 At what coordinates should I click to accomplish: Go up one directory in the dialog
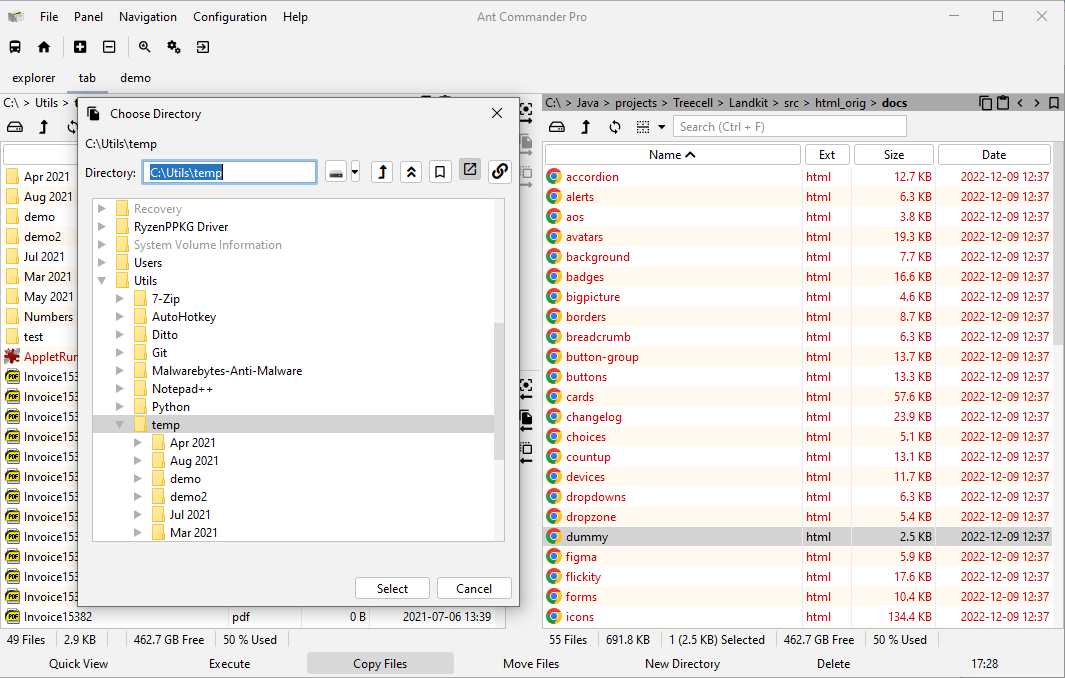click(x=382, y=173)
